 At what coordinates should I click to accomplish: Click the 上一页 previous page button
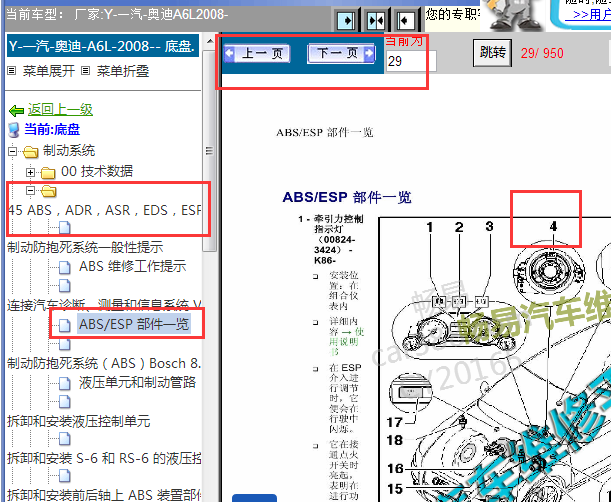pos(257,53)
